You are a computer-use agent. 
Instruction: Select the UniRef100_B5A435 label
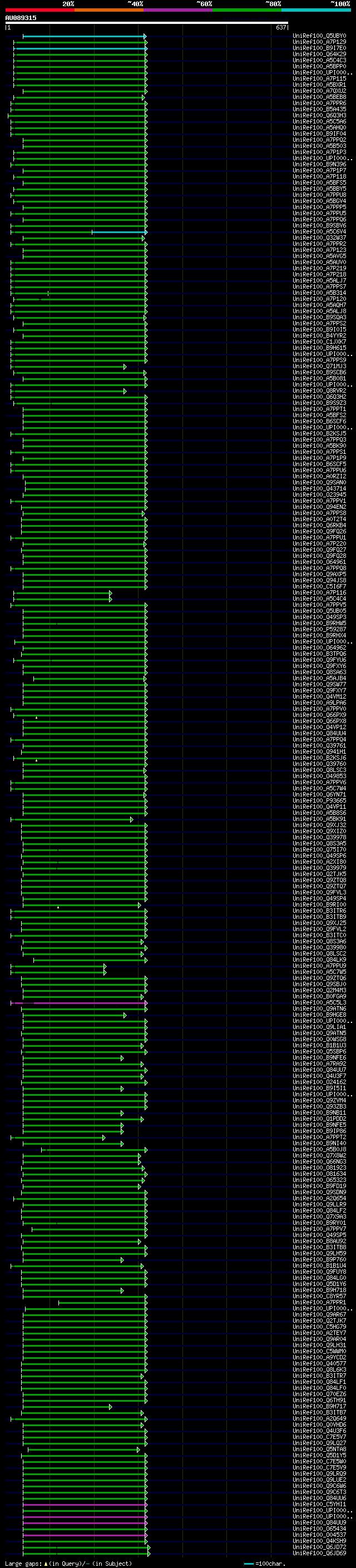coord(319,109)
